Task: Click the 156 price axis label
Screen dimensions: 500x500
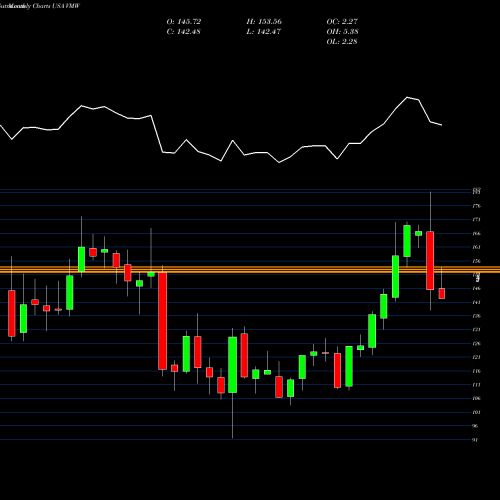Action: click(476, 261)
